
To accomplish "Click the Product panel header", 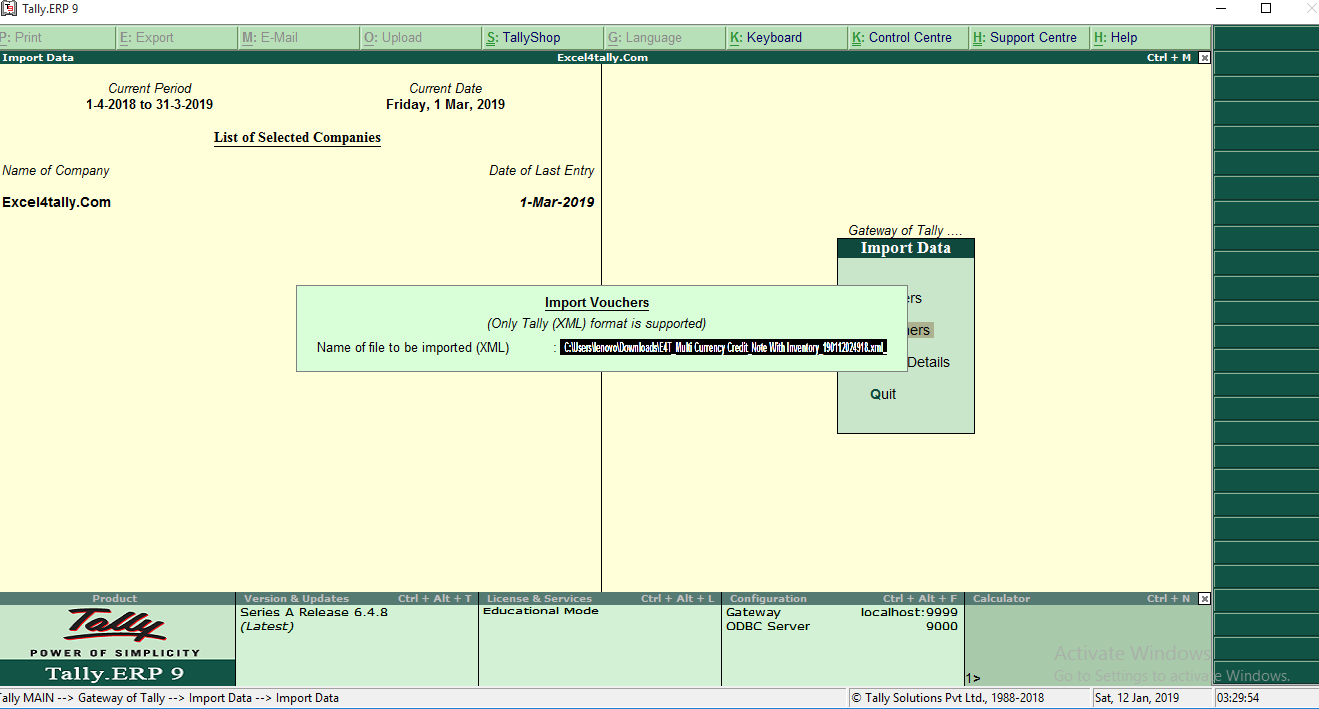I will [115, 599].
